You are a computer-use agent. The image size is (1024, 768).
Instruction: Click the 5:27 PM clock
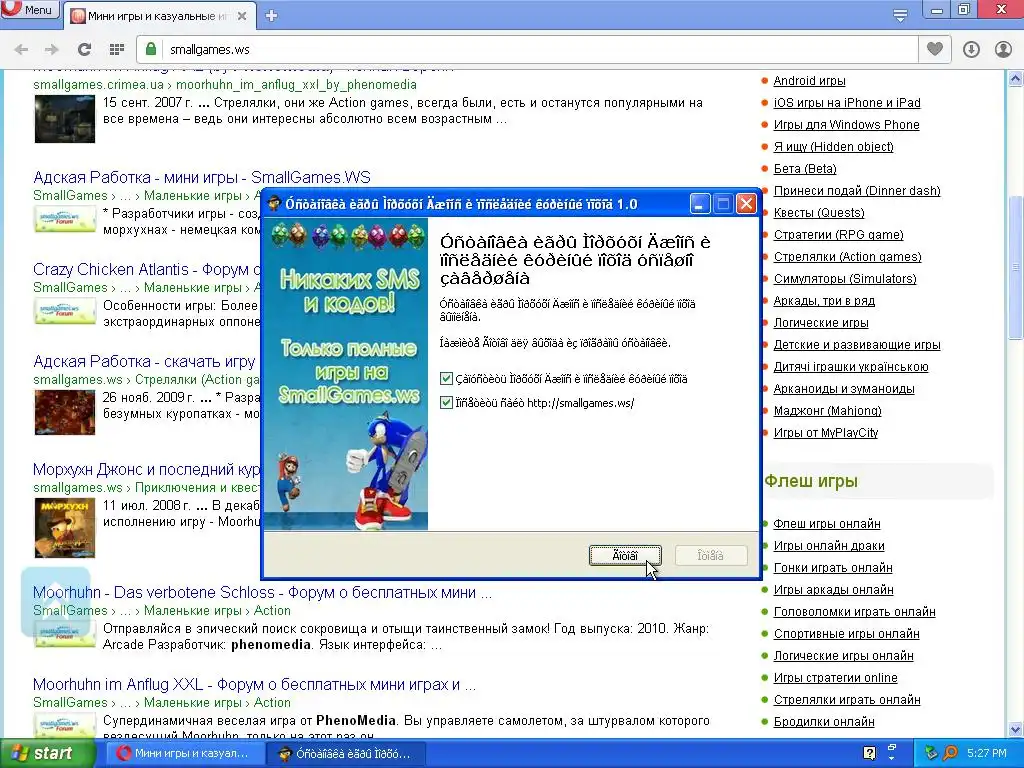pos(987,754)
